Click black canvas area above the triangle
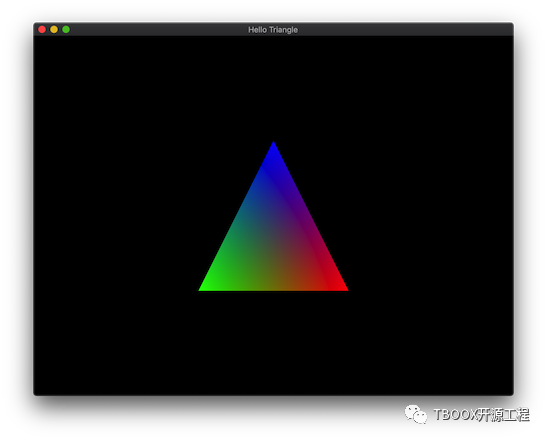547x440 pixels. pyautogui.click(x=274, y=87)
